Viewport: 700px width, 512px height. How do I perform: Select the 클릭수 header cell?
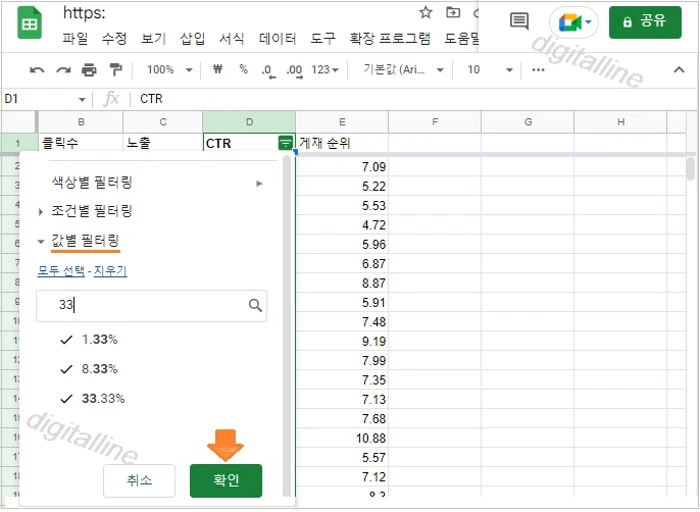(81, 143)
